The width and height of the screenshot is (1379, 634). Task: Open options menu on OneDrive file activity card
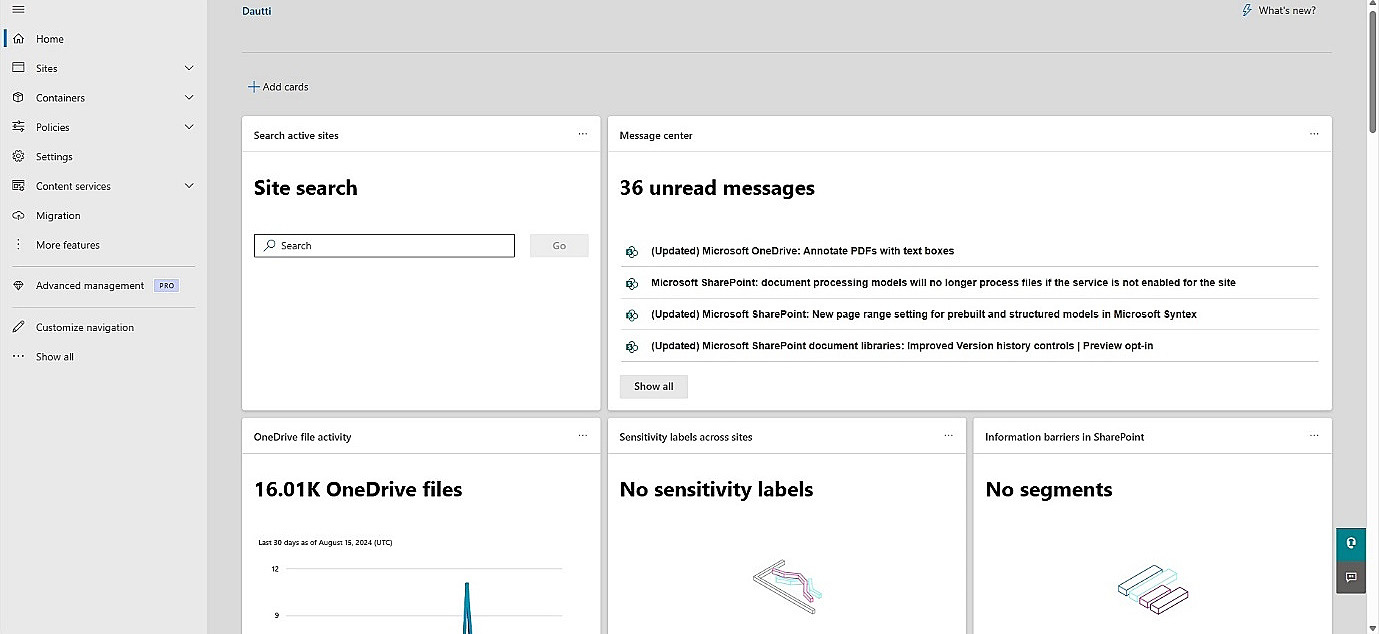pyautogui.click(x=583, y=436)
